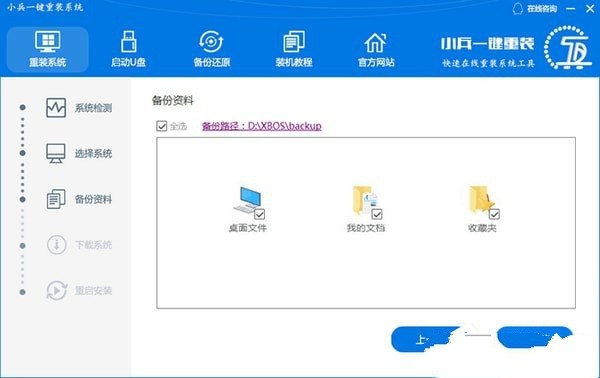This screenshot has height=378, width=600.
Task: Click the 我的文档 item label
Action: pos(365,228)
